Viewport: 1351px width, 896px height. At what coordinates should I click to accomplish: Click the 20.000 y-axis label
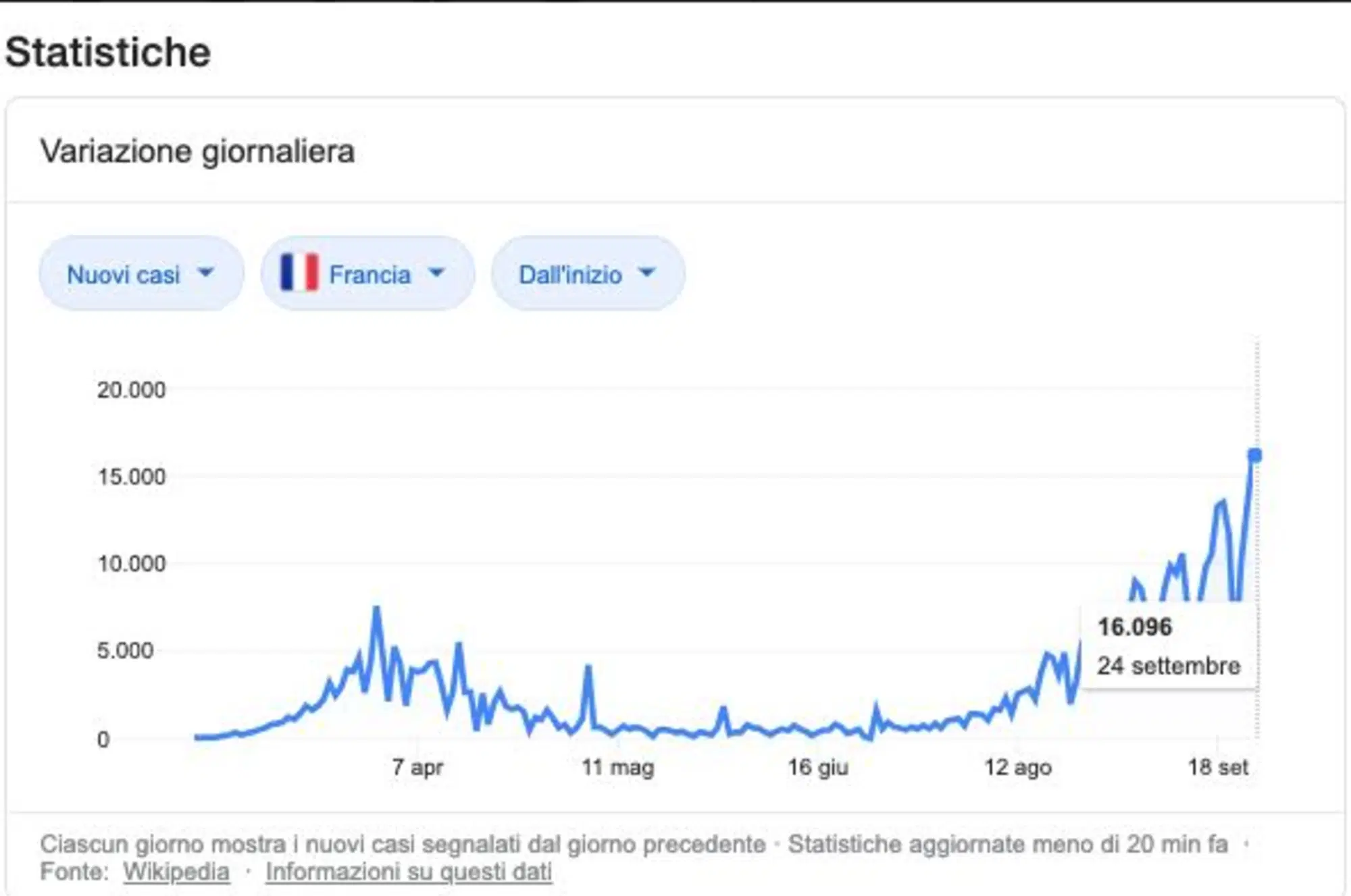[x=131, y=390]
